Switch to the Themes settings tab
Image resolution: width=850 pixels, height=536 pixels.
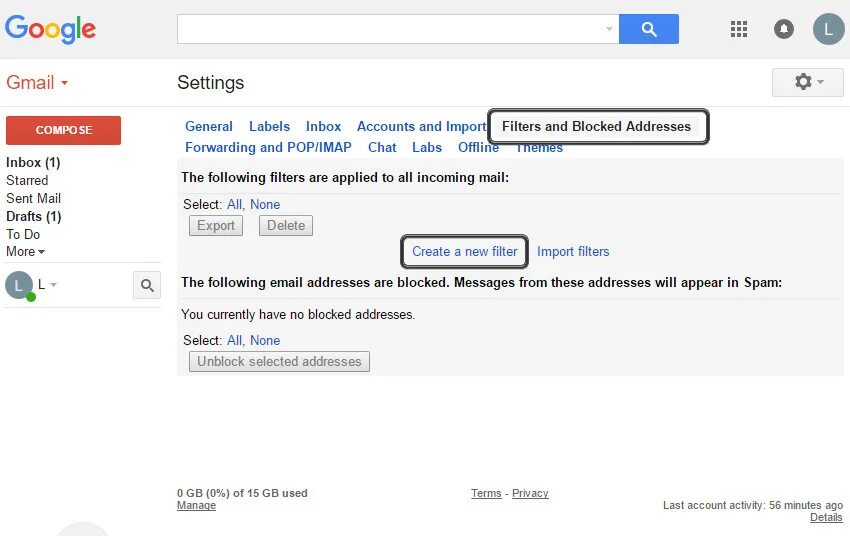tap(539, 147)
